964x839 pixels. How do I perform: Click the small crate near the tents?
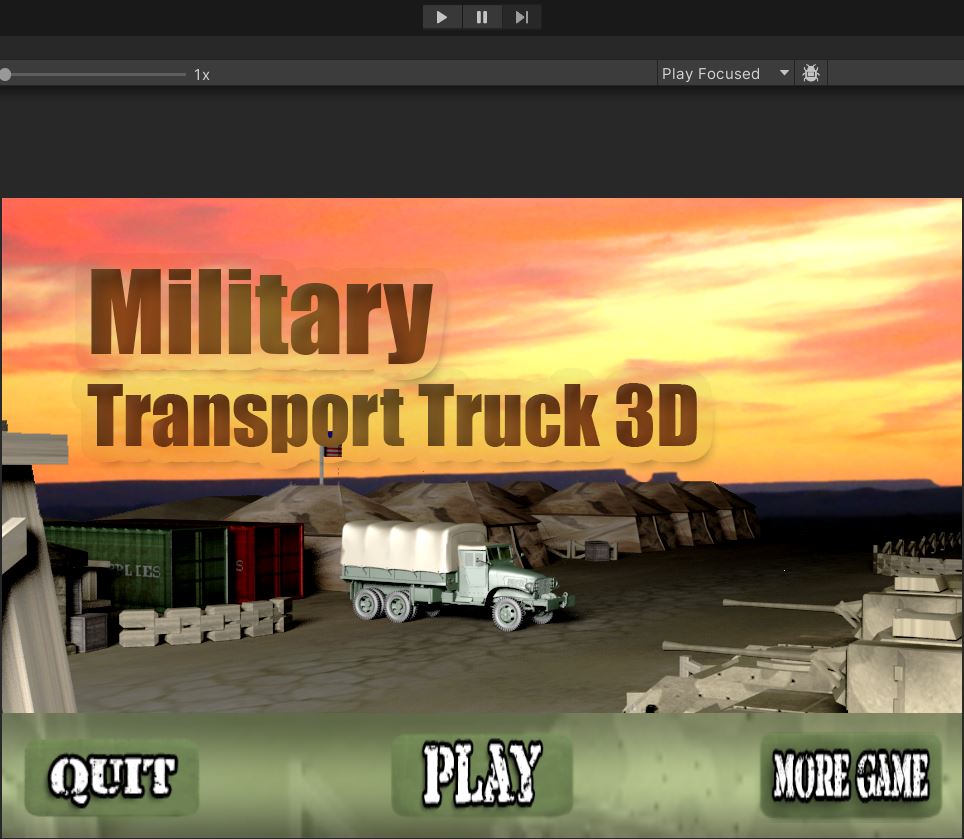599,550
